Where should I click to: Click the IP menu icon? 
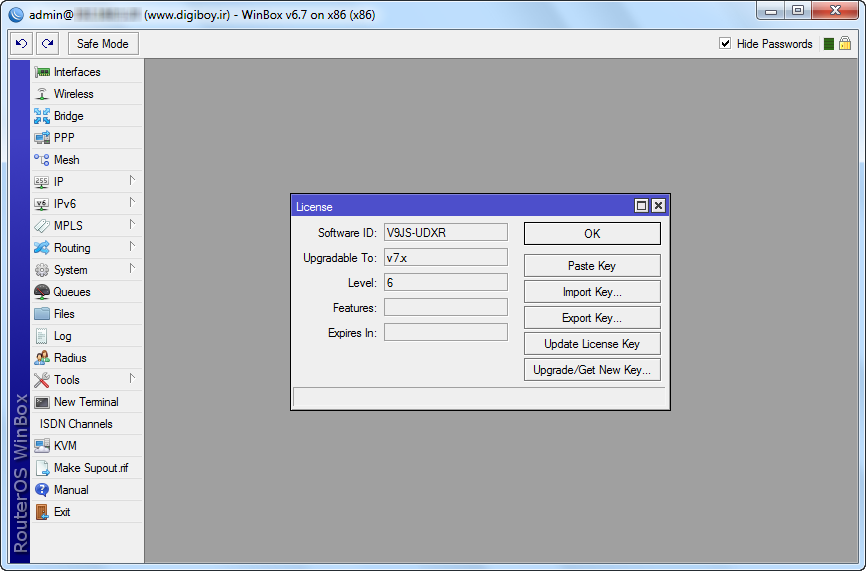point(42,182)
